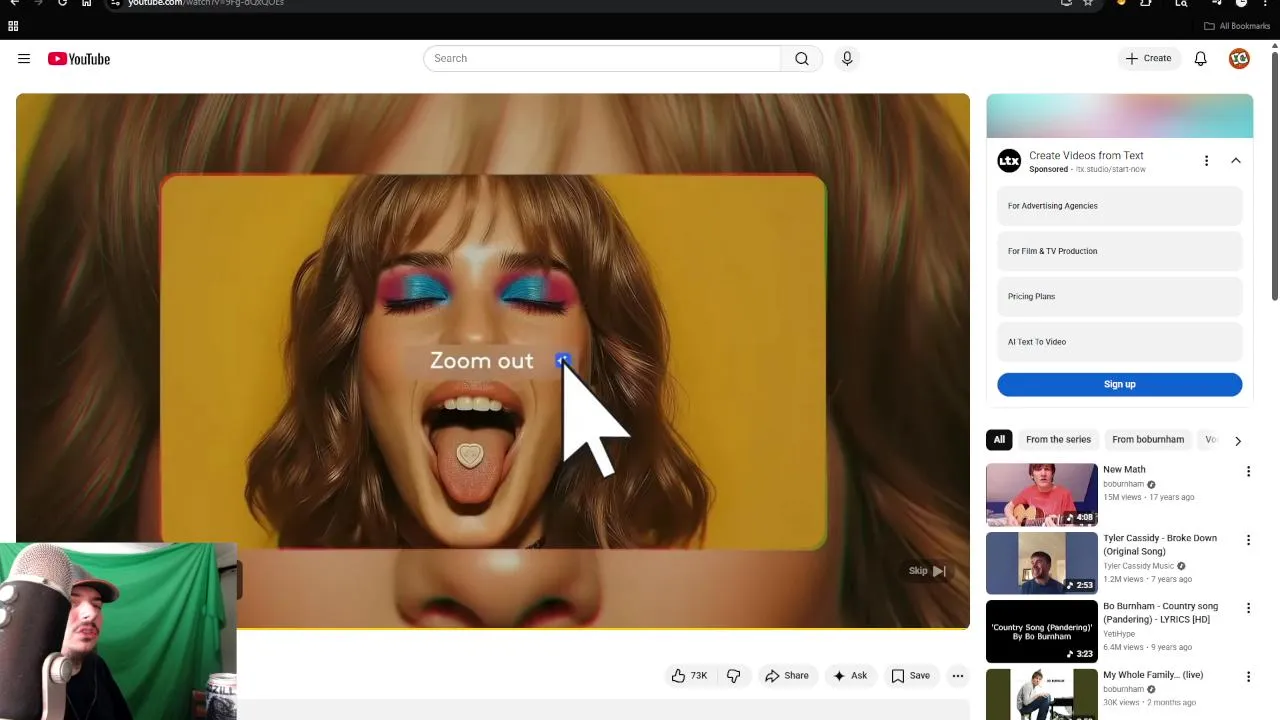Screen dimensions: 1280x720
Task: Open the 'All Bookmarks' folder
Action: point(1237,26)
